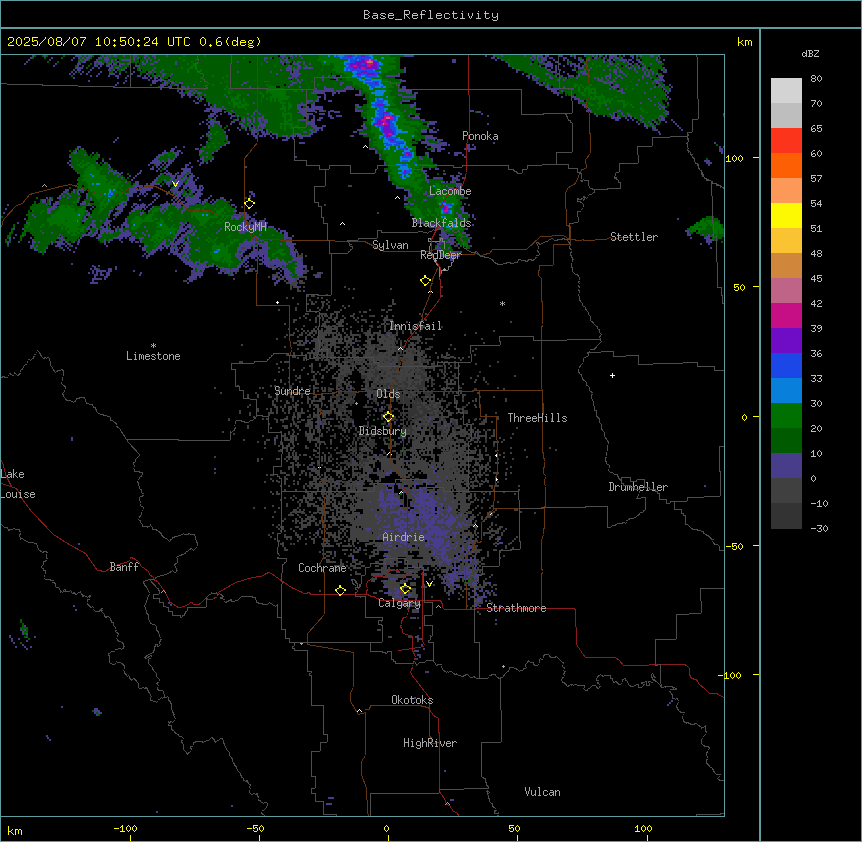Click the 54 label on the dBZ legend
Screen dimensions: 862x842
816,203
